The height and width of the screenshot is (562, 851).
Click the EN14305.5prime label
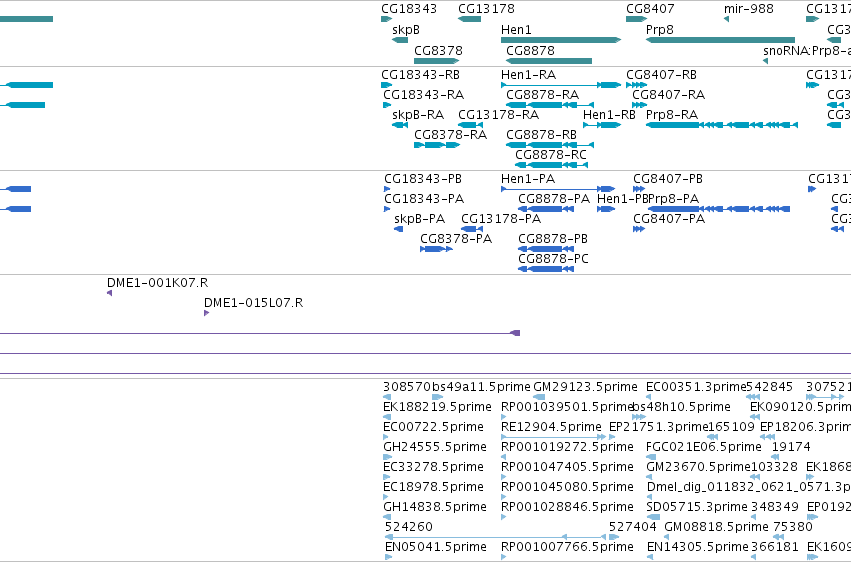[x=698, y=547]
